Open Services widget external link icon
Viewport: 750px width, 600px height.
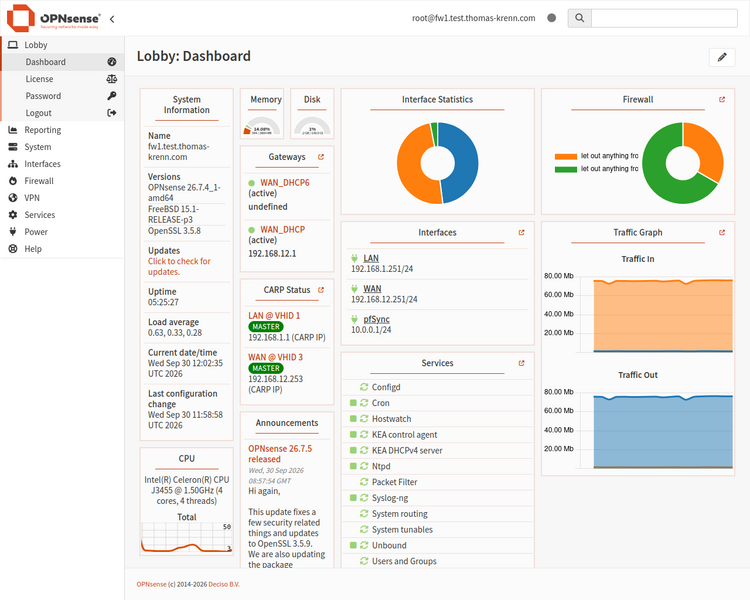521,363
